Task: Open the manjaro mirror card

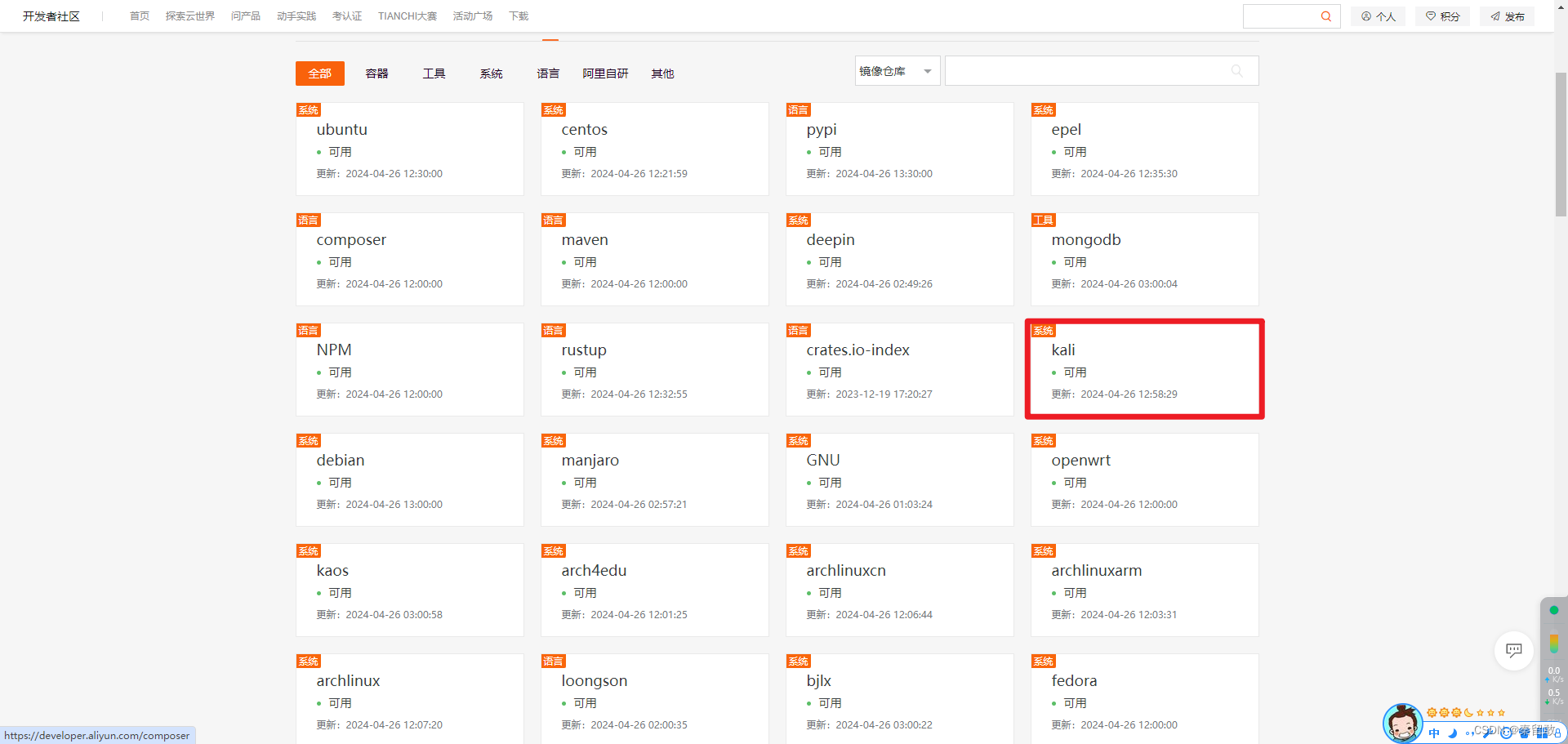Action: [x=654, y=479]
